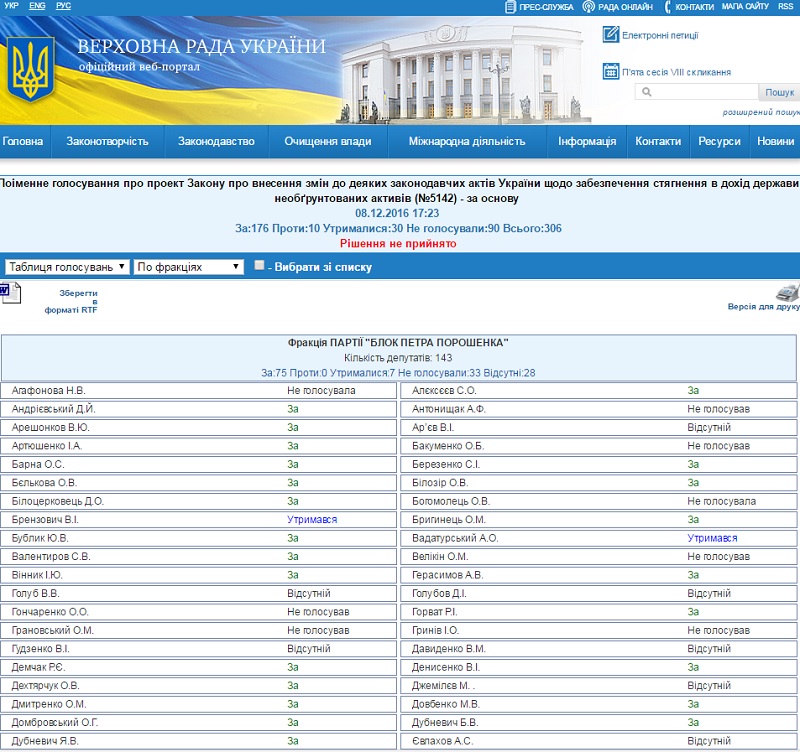Click the РАДА ОНЛАЙН broadcast icon
The width and height of the screenshot is (800, 752).
tap(589, 7)
